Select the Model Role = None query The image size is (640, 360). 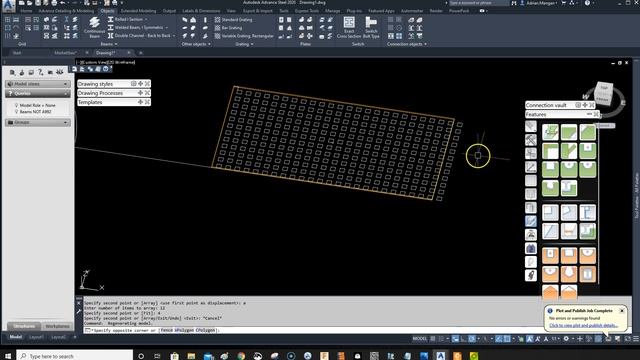coord(37,105)
